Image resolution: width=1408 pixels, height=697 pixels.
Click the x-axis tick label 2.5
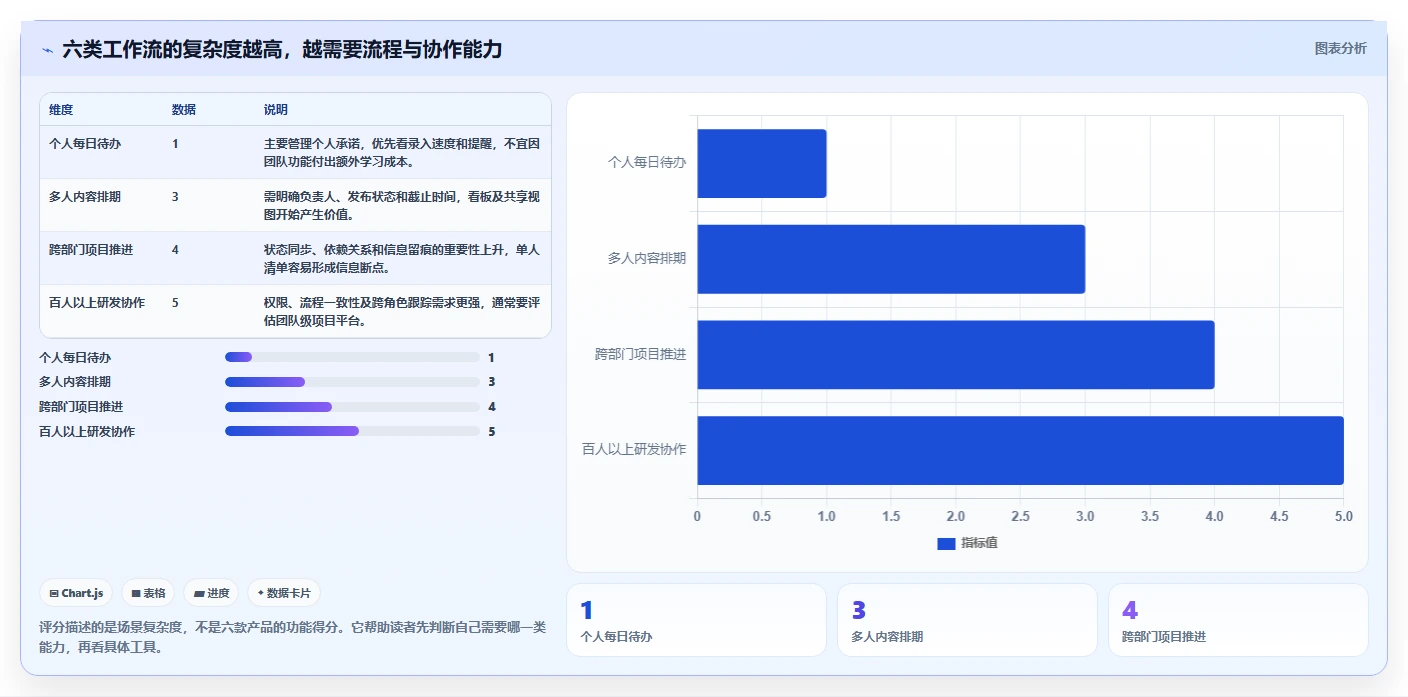point(1020,517)
